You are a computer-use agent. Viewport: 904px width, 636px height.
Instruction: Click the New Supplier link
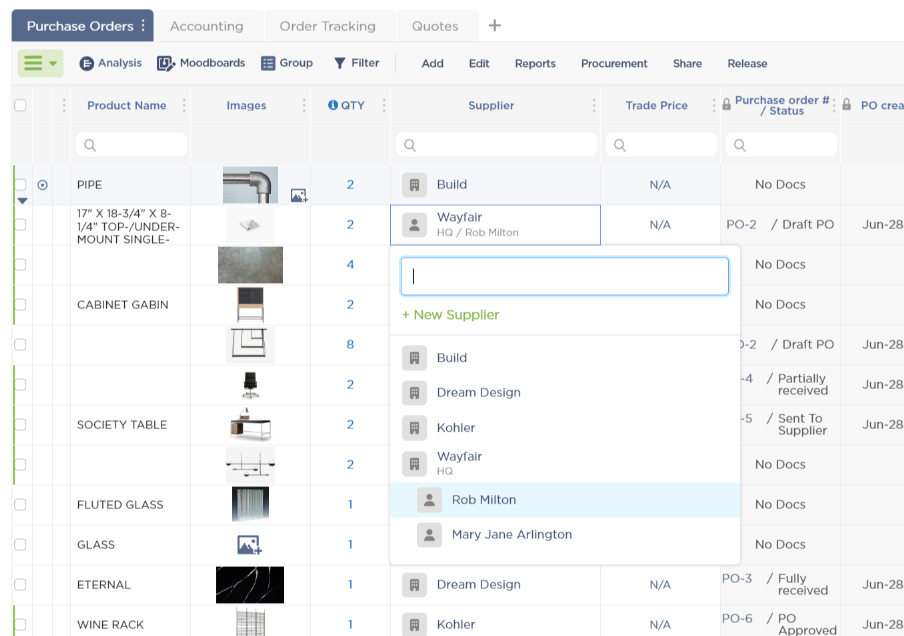[448, 314]
